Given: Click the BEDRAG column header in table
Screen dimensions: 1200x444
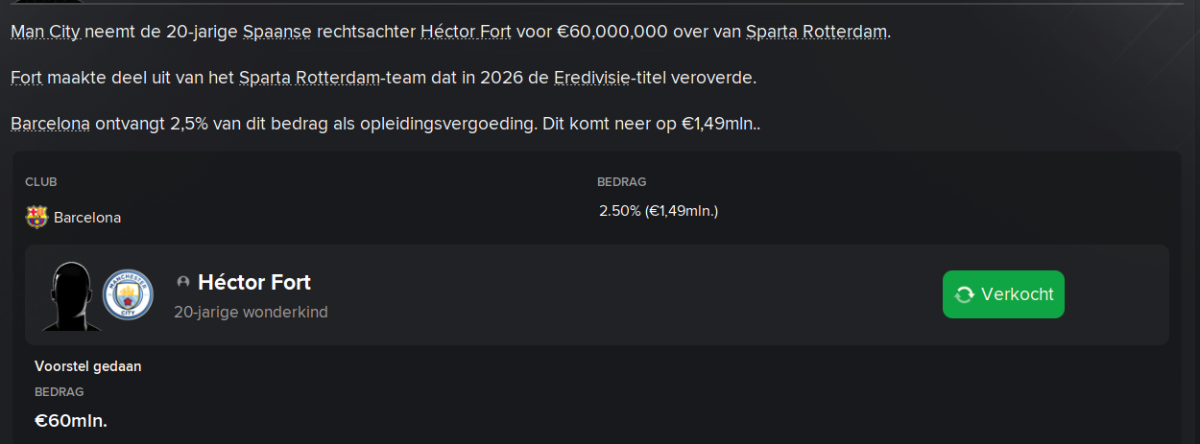Looking at the screenshot, I should tap(622, 182).
